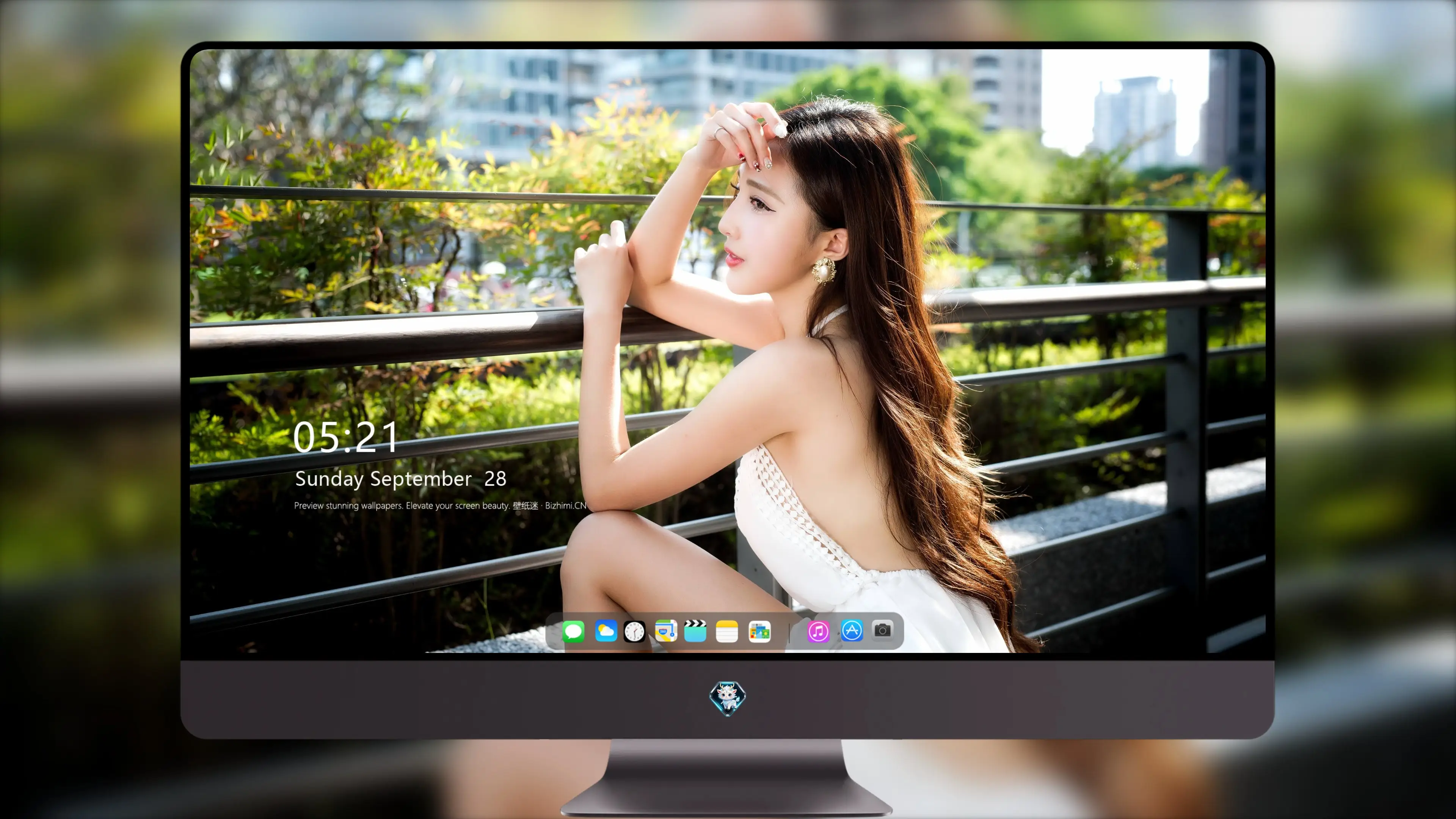Image resolution: width=1456 pixels, height=819 pixels.
Task: Open the Photo Cards app icon
Action: (x=759, y=631)
